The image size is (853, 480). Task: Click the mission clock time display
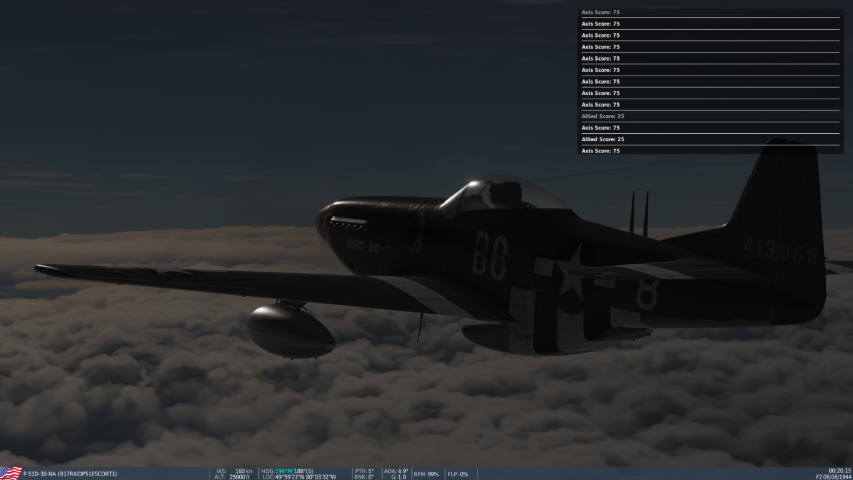point(839,470)
